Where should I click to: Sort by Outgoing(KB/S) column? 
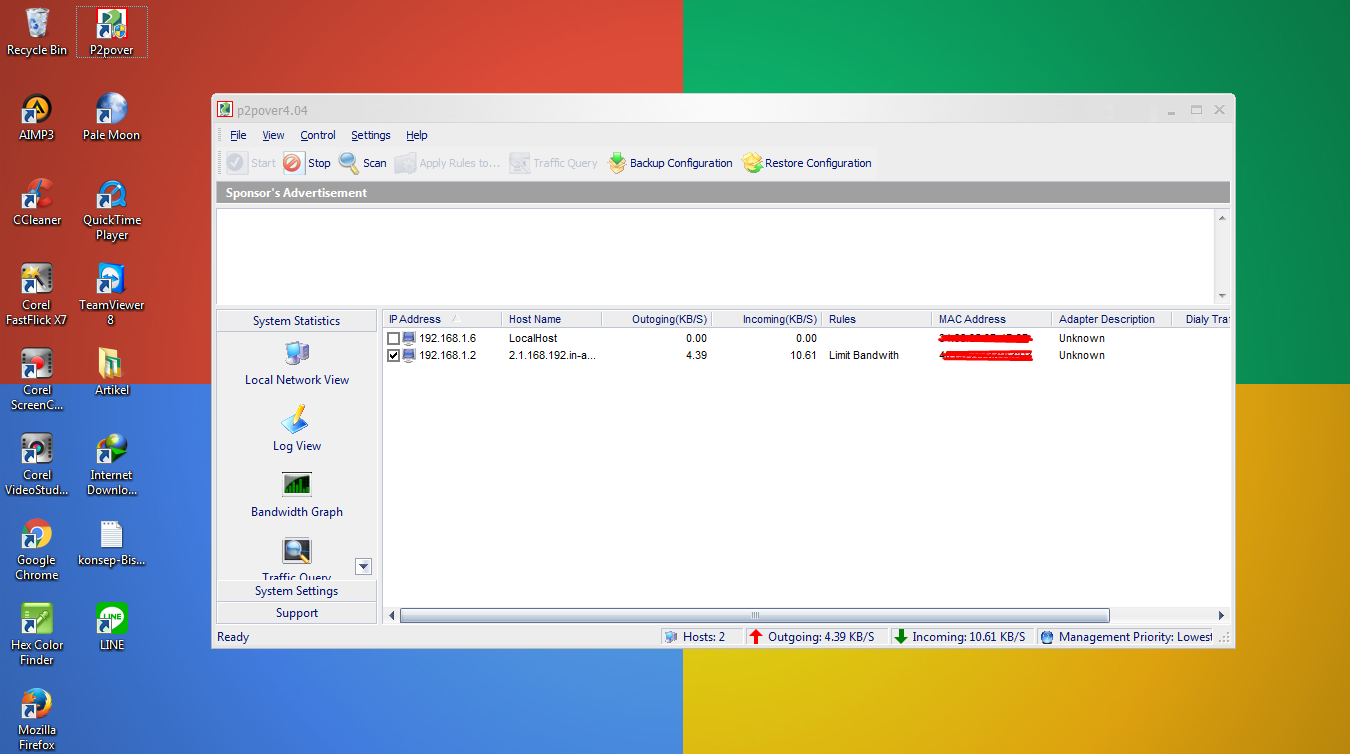(656, 319)
